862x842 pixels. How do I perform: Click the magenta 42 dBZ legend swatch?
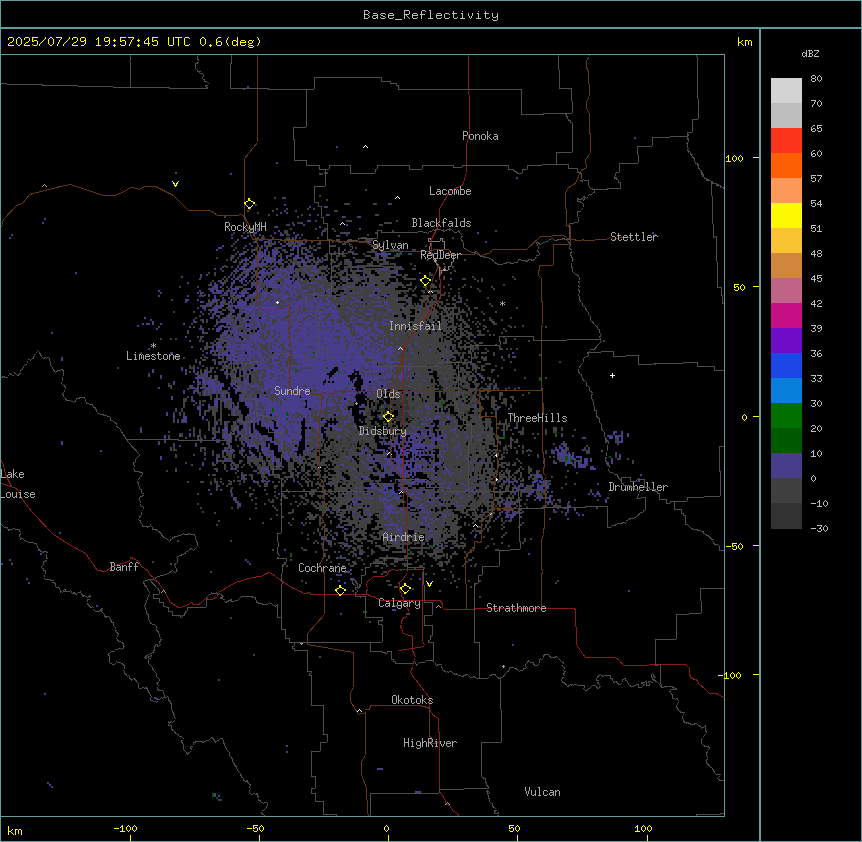(786, 315)
